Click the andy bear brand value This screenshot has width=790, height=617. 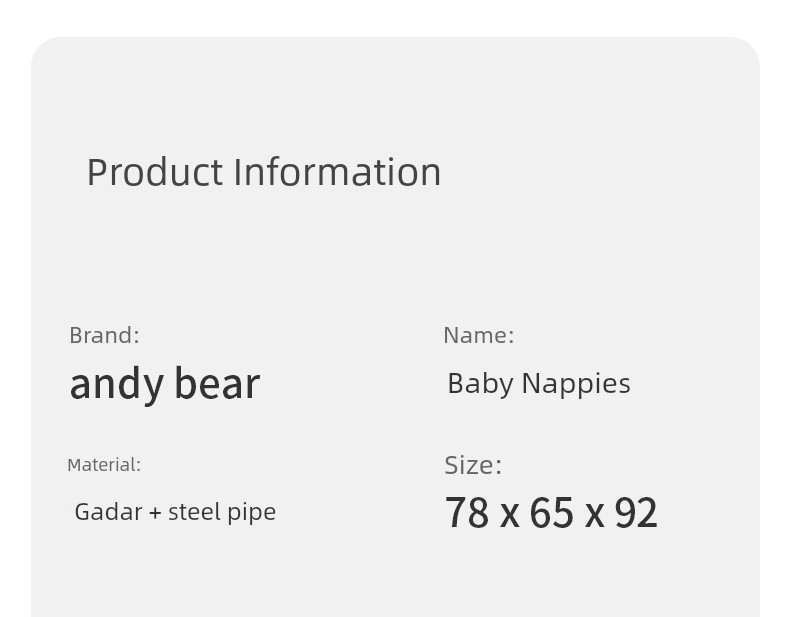coord(165,384)
